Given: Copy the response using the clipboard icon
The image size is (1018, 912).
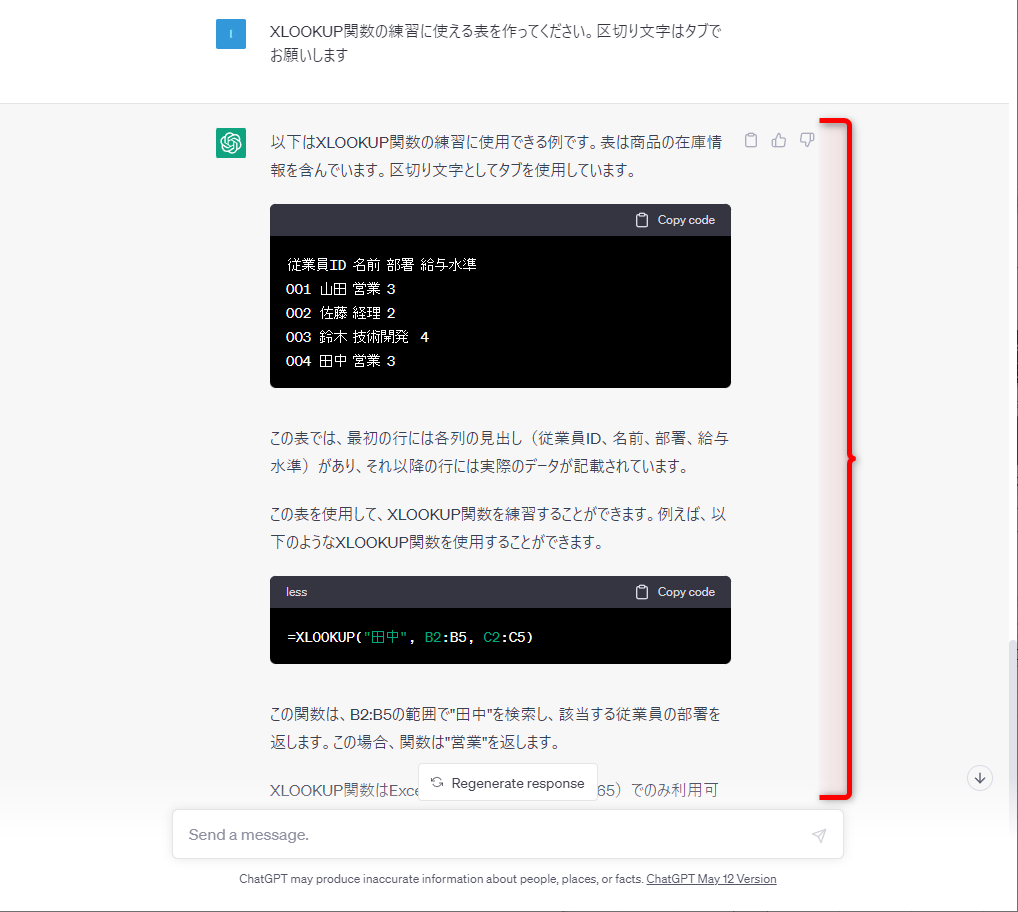Looking at the screenshot, I should 751,140.
